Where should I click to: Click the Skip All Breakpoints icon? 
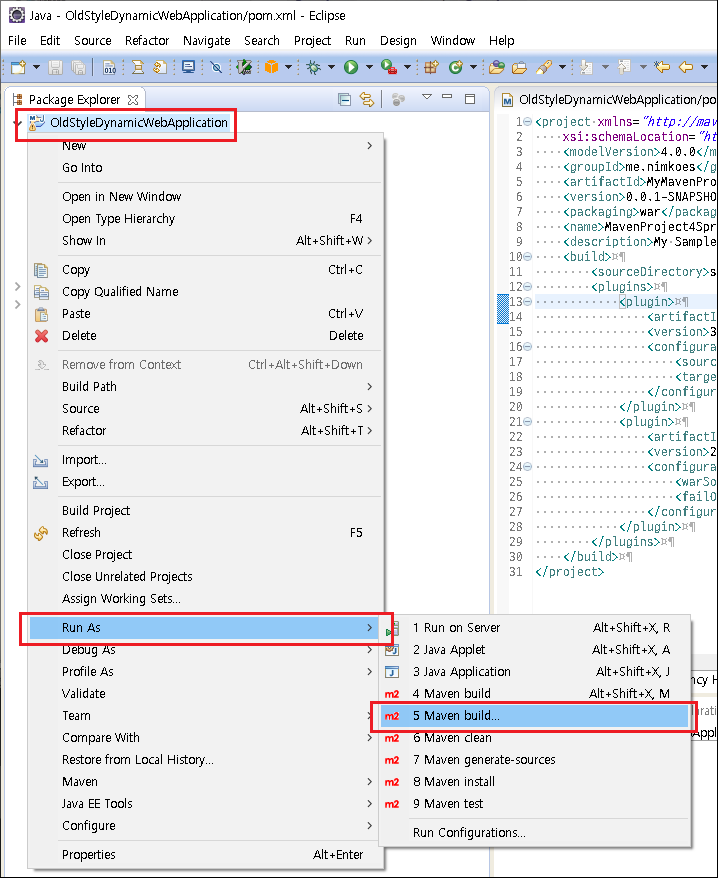click(x=216, y=68)
